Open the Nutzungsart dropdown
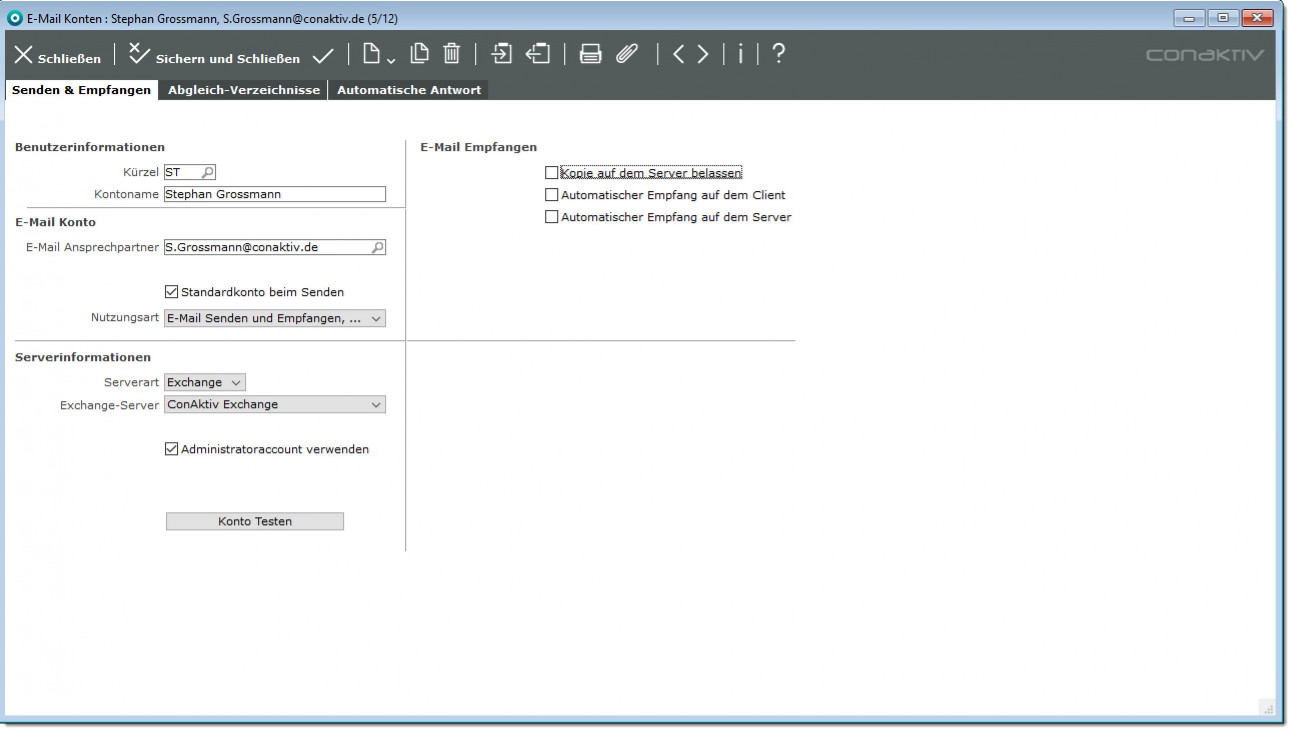Viewport: 1291px width, 731px height. (275, 318)
